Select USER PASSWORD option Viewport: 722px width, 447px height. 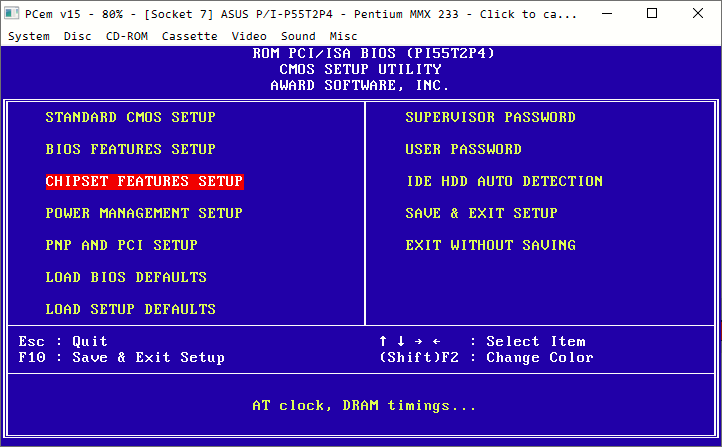point(463,149)
